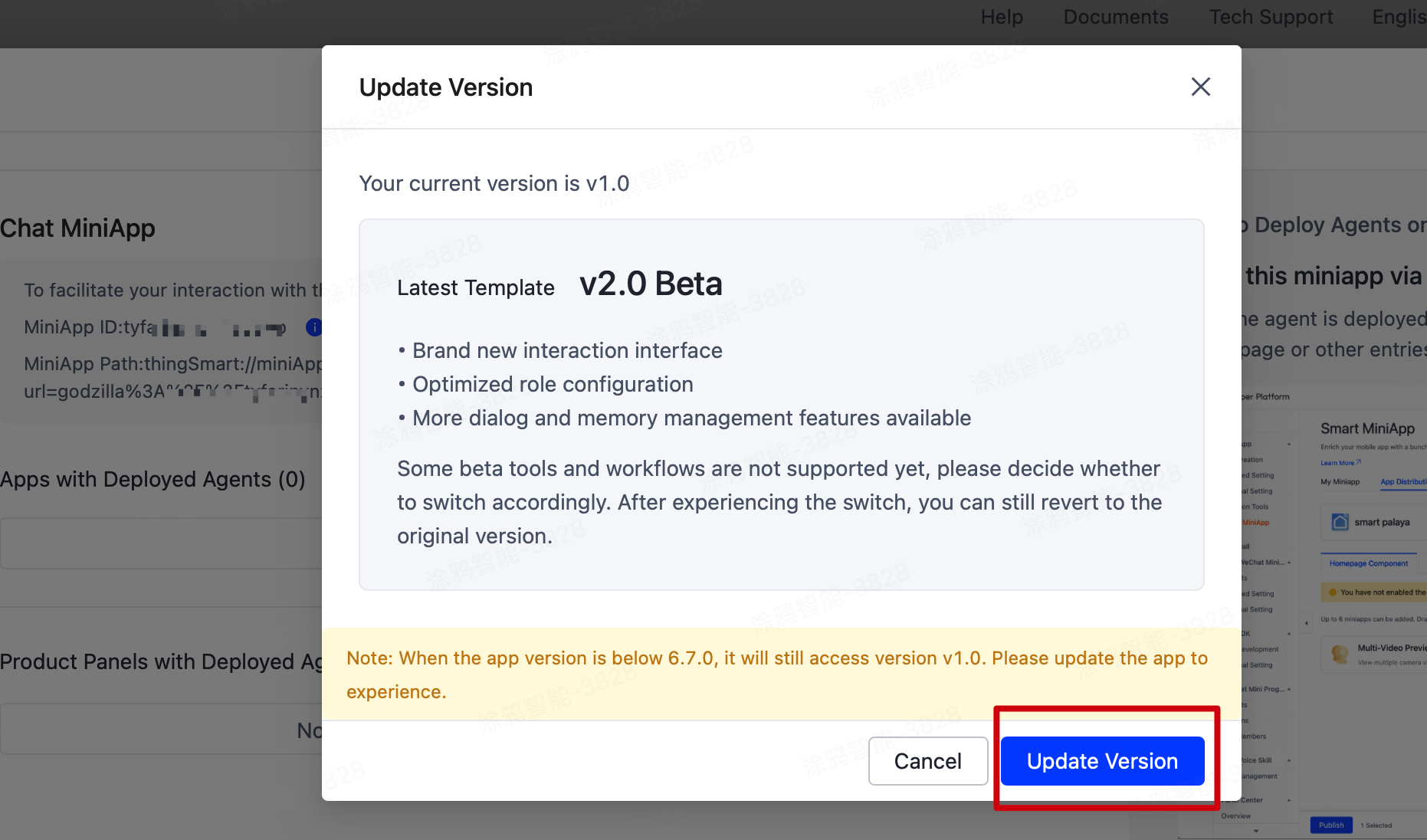1427x840 pixels.
Task: Select the Homepage Component tab
Action: click(x=1368, y=563)
